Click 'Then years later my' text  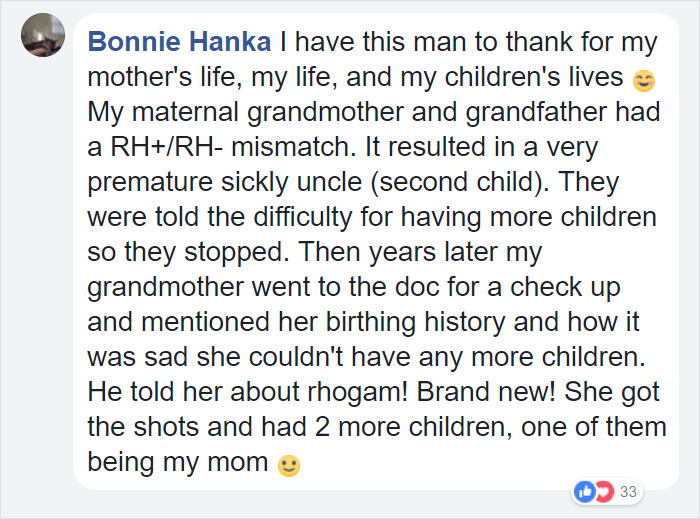coord(420,253)
